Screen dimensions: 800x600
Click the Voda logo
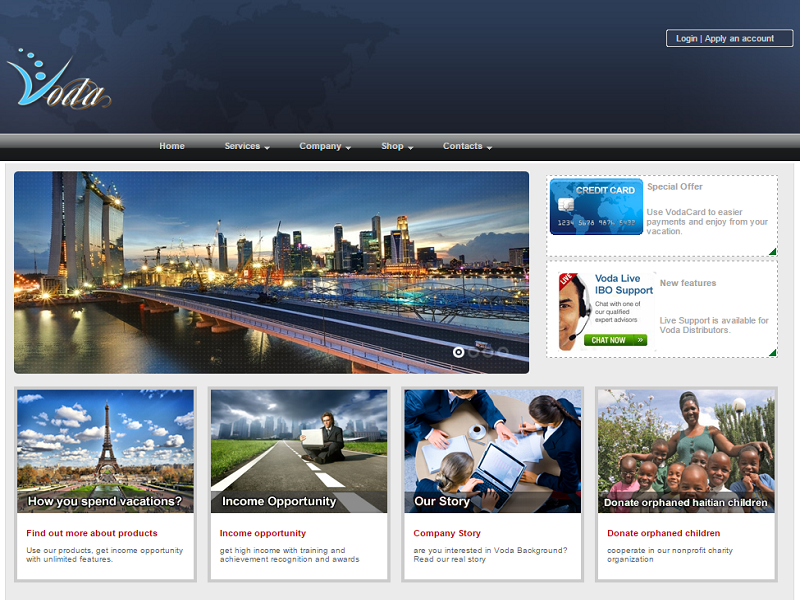[x=58, y=80]
